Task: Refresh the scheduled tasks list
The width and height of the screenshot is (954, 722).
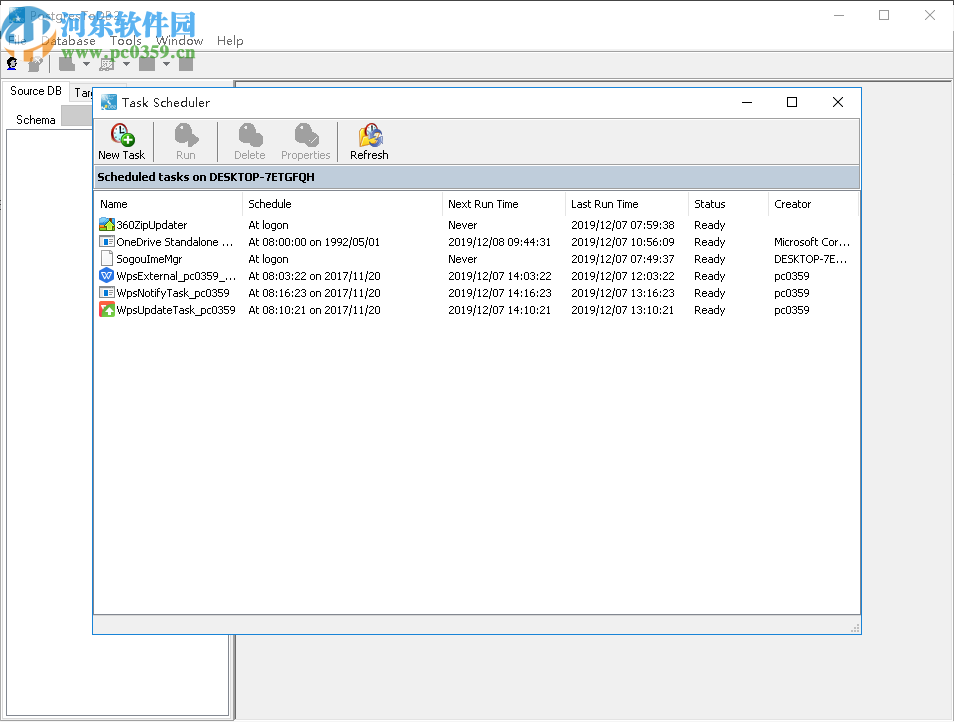Action: pos(368,141)
